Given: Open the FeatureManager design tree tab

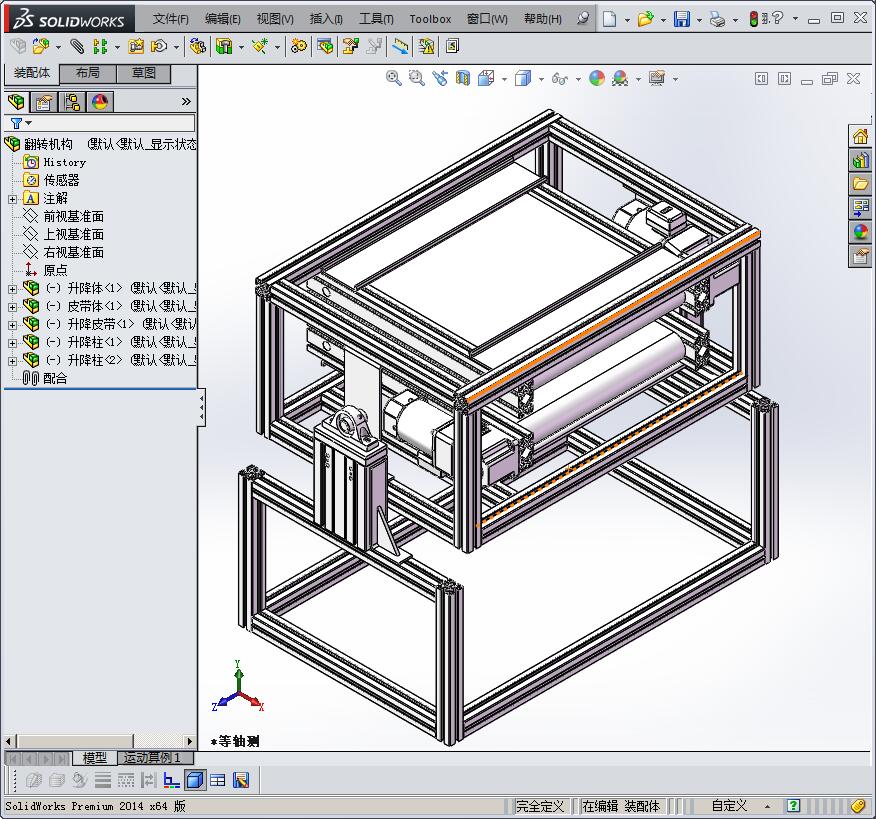Looking at the screenshot, I should coord(17,102).
